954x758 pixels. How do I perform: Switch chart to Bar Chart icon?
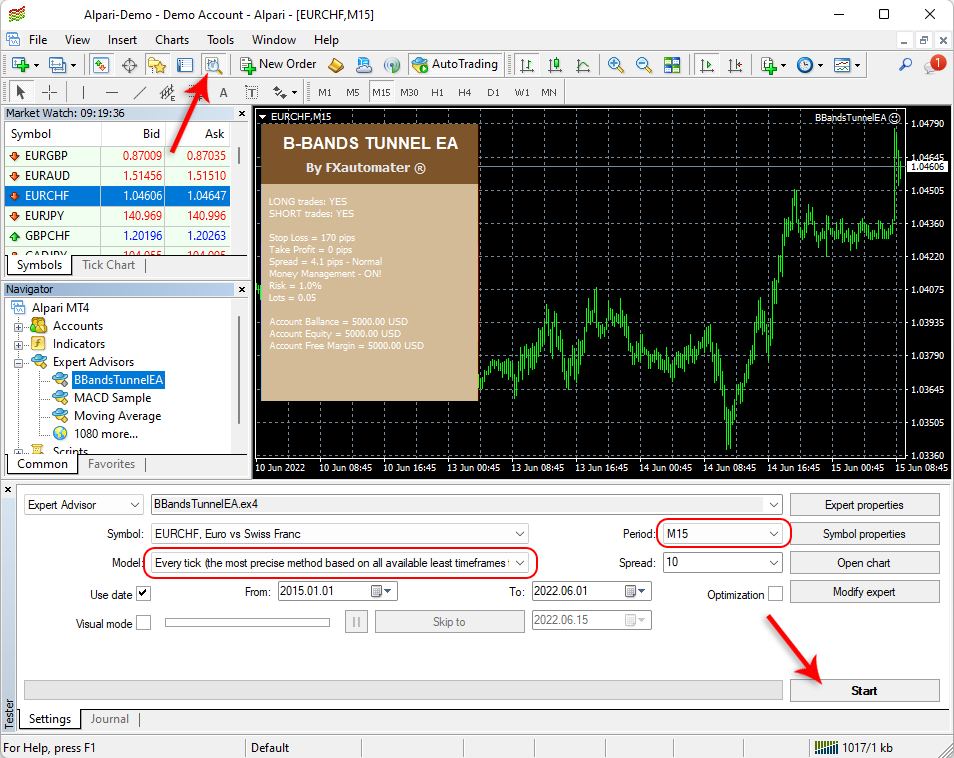[527, 65]
